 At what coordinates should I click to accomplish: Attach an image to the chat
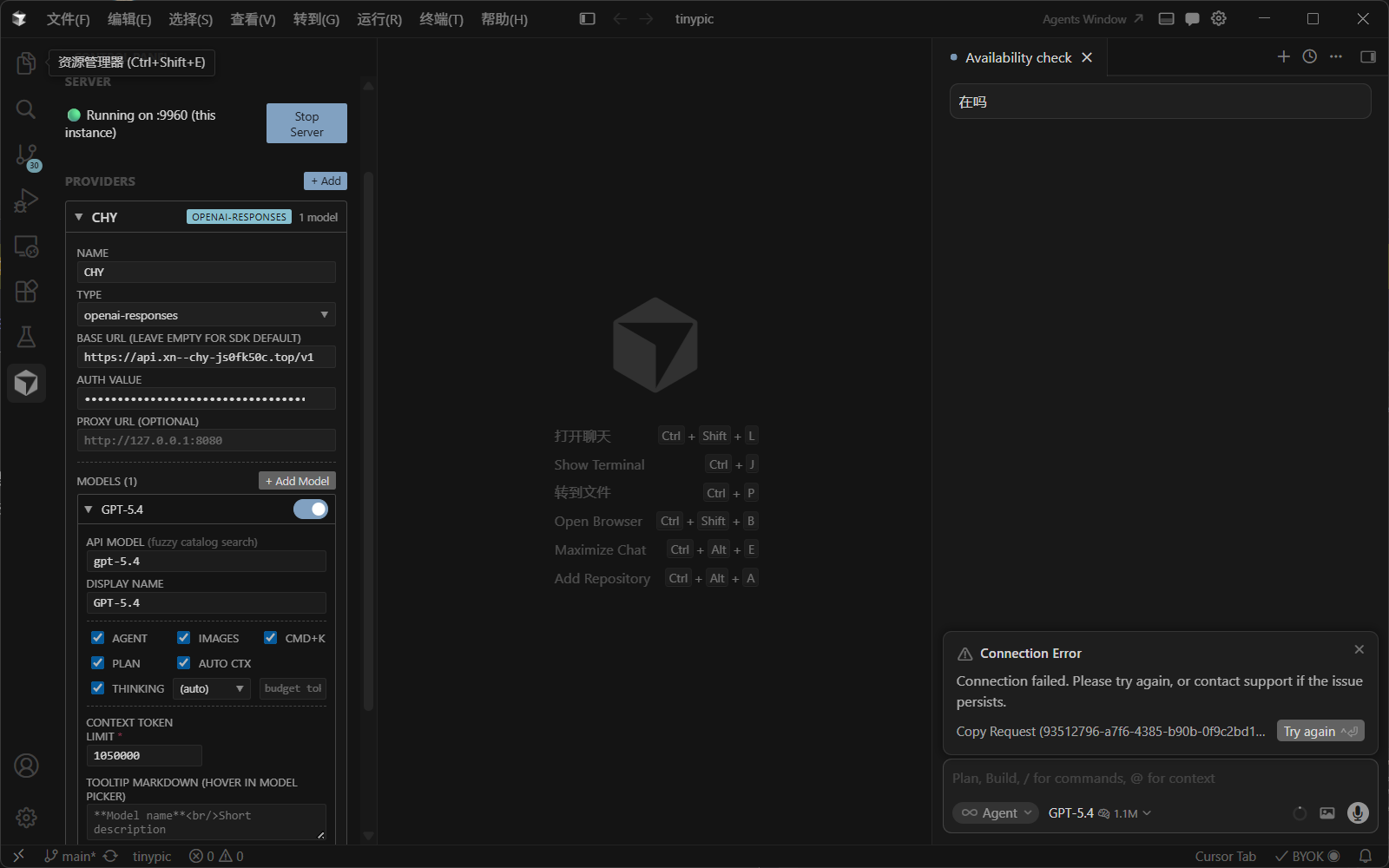pos(1327,813)
